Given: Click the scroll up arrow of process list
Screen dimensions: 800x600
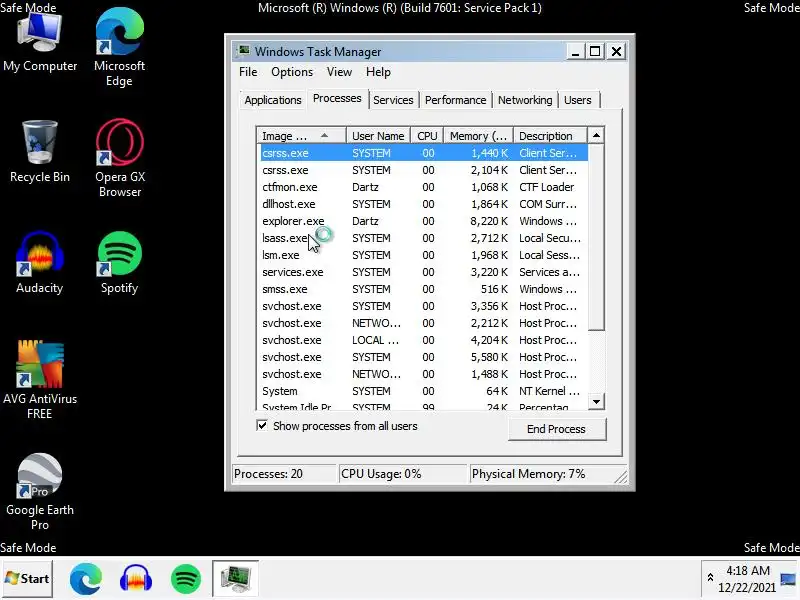Looking at the screenshot, I should (596, 135).
